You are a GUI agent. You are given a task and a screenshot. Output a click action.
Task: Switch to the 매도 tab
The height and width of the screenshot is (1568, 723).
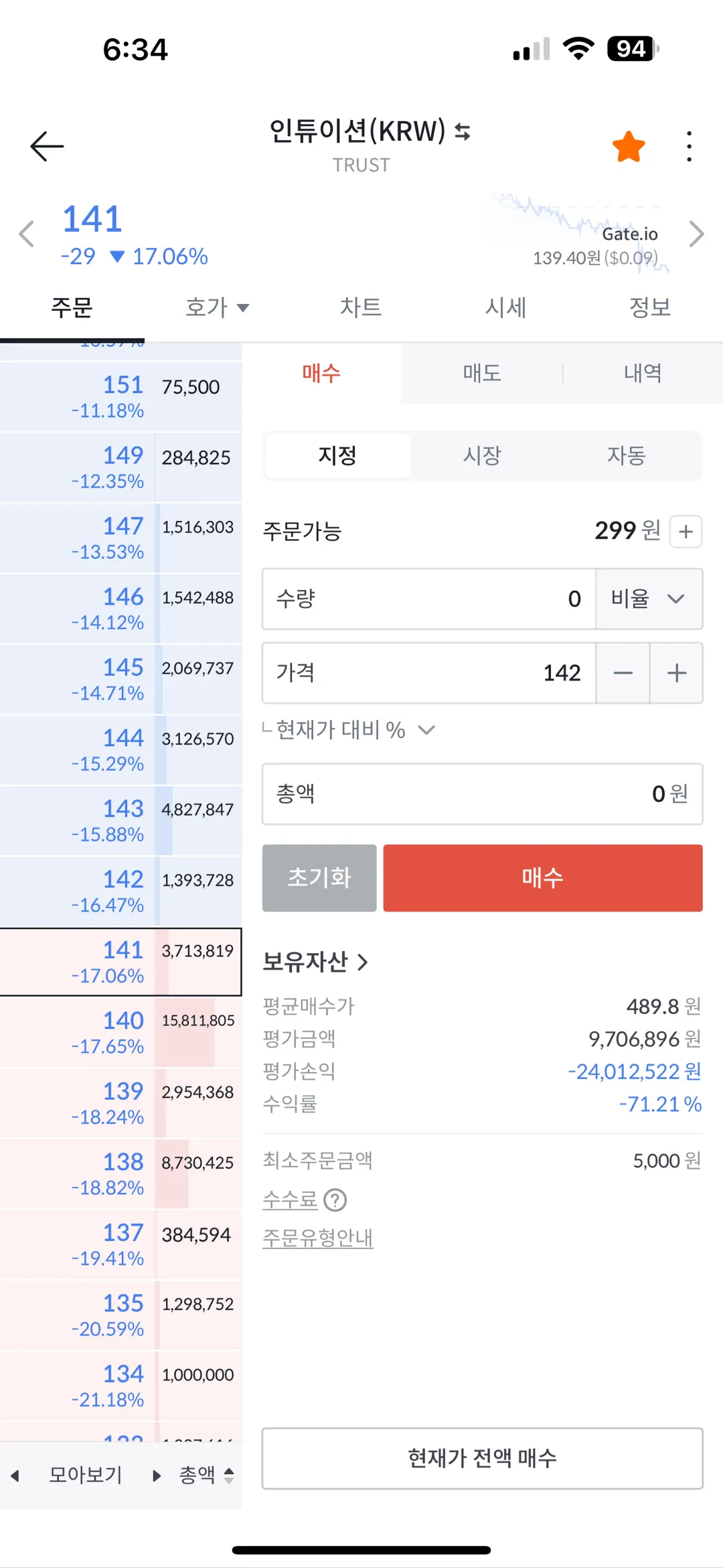click(482, 373)
